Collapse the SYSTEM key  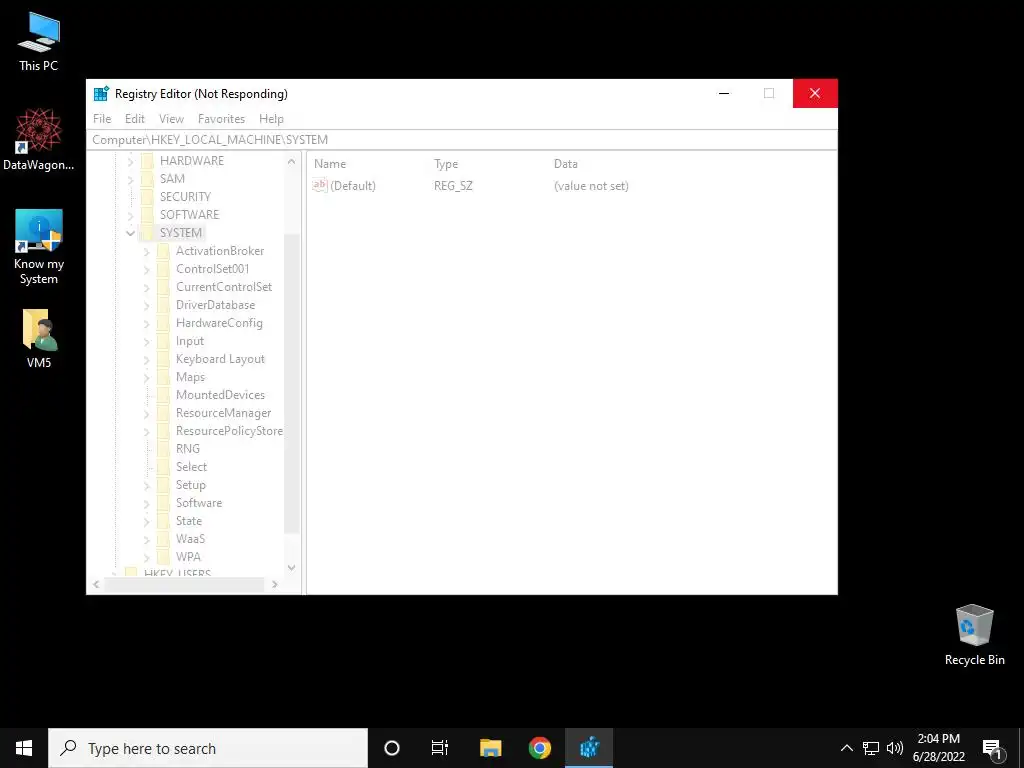click(x=131, y=232)
